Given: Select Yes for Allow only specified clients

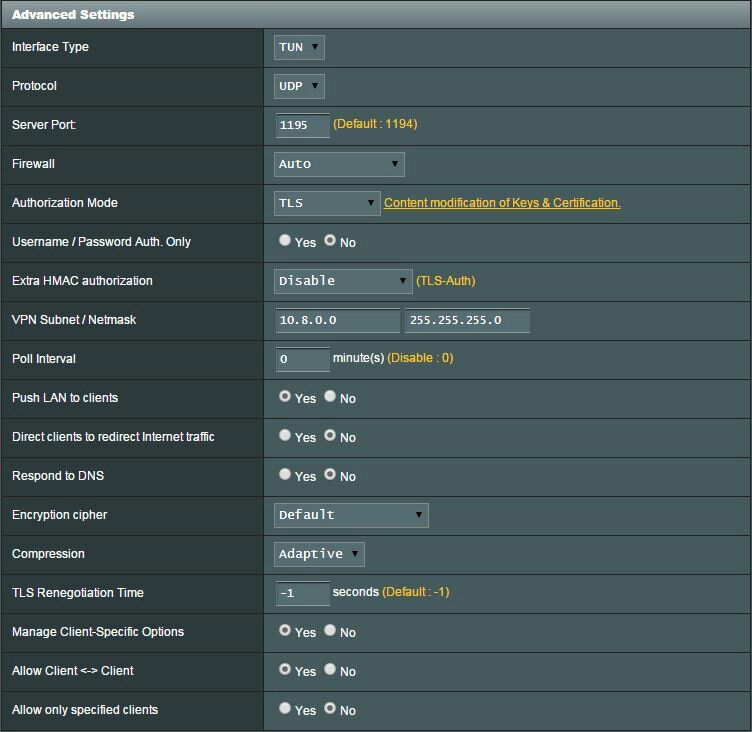Looking at the screenshot, I should pyautogui.click(x=285, y=708).
